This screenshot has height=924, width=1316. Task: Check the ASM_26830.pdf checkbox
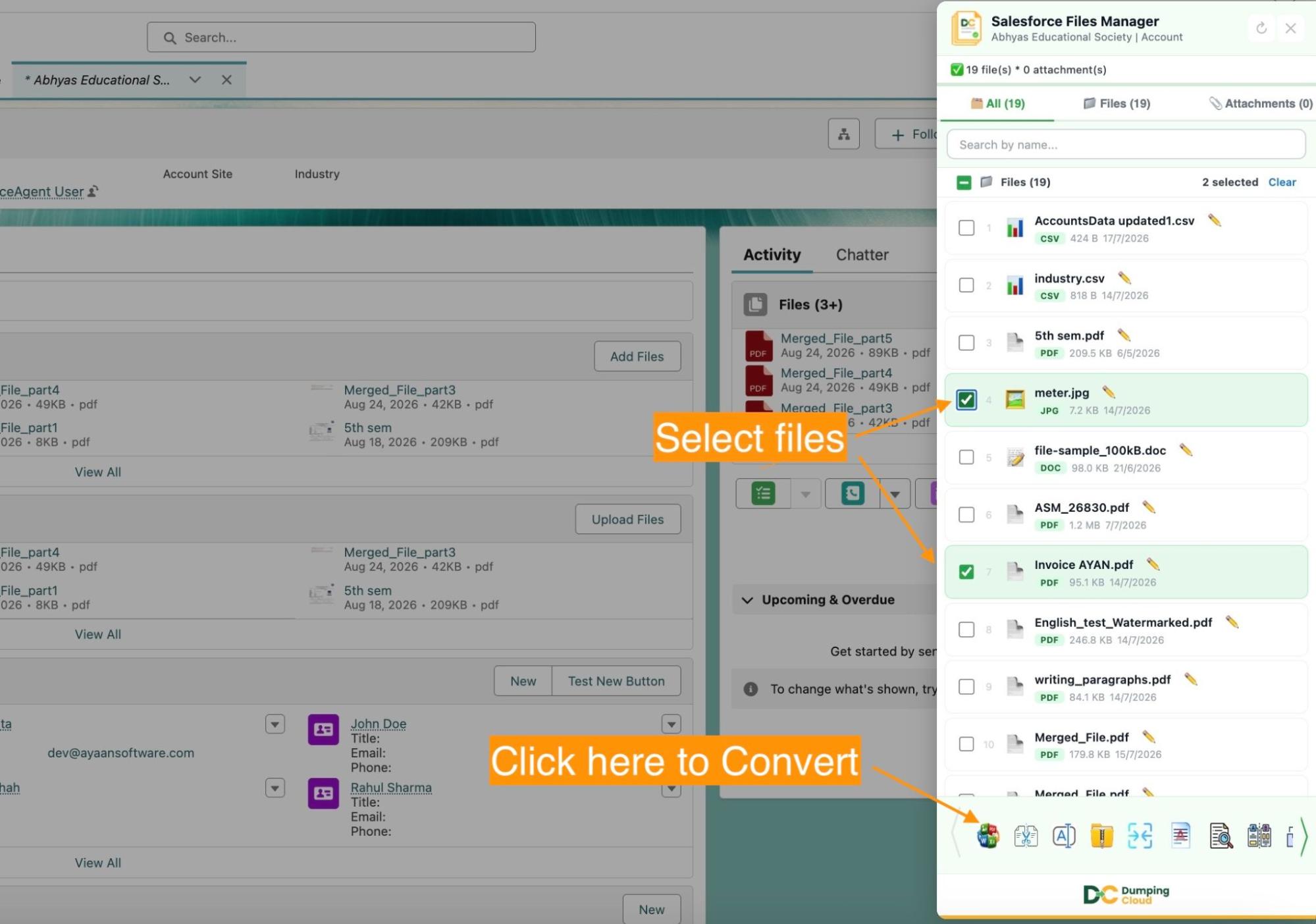pos(966,514)
